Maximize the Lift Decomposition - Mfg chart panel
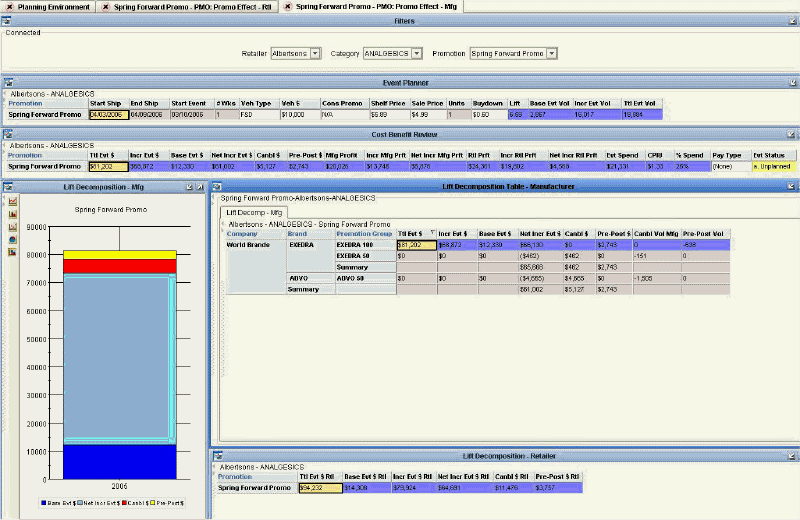 (200, 187)
